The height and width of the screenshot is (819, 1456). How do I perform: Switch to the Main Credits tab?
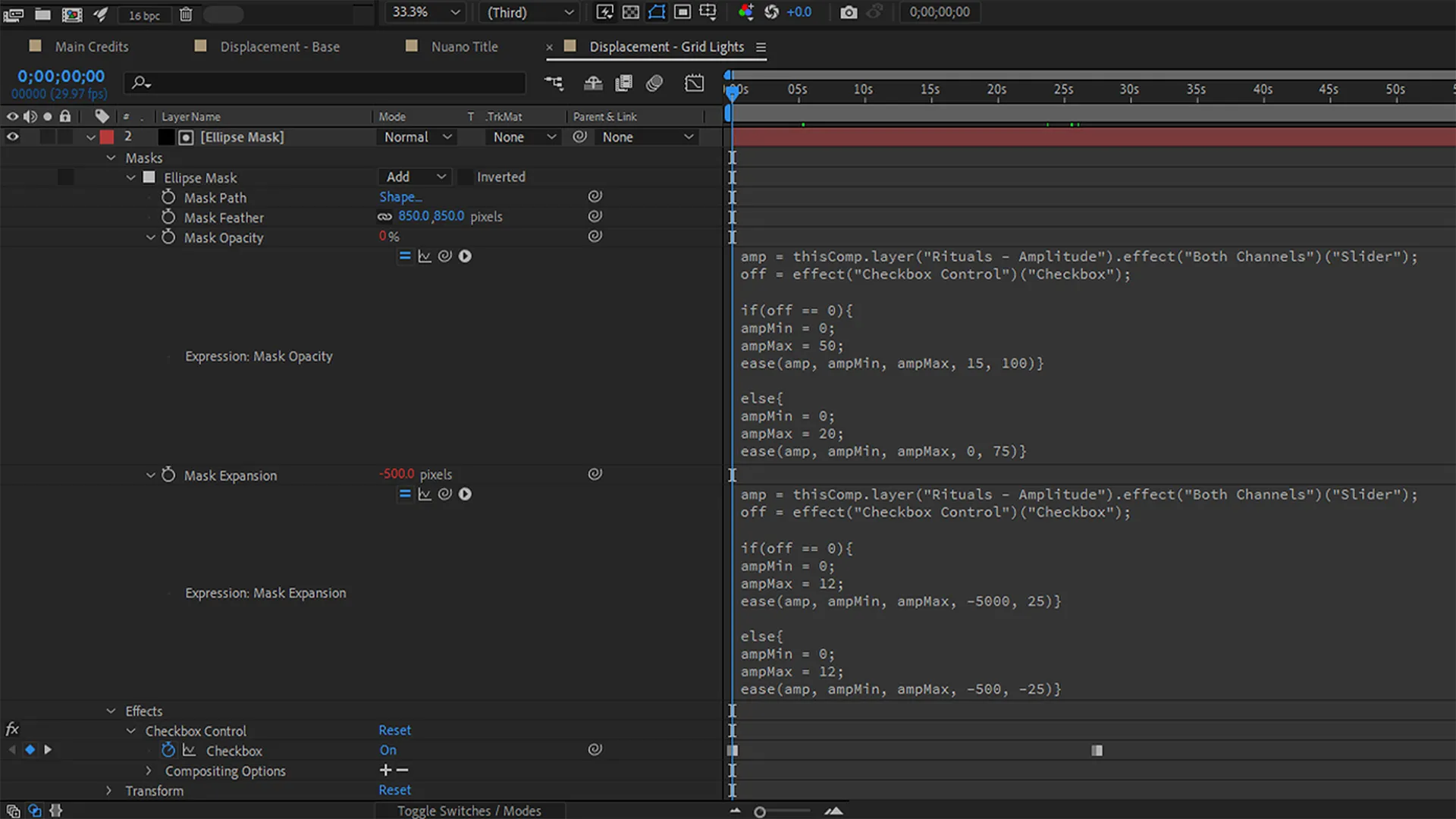tap(91, 47)
